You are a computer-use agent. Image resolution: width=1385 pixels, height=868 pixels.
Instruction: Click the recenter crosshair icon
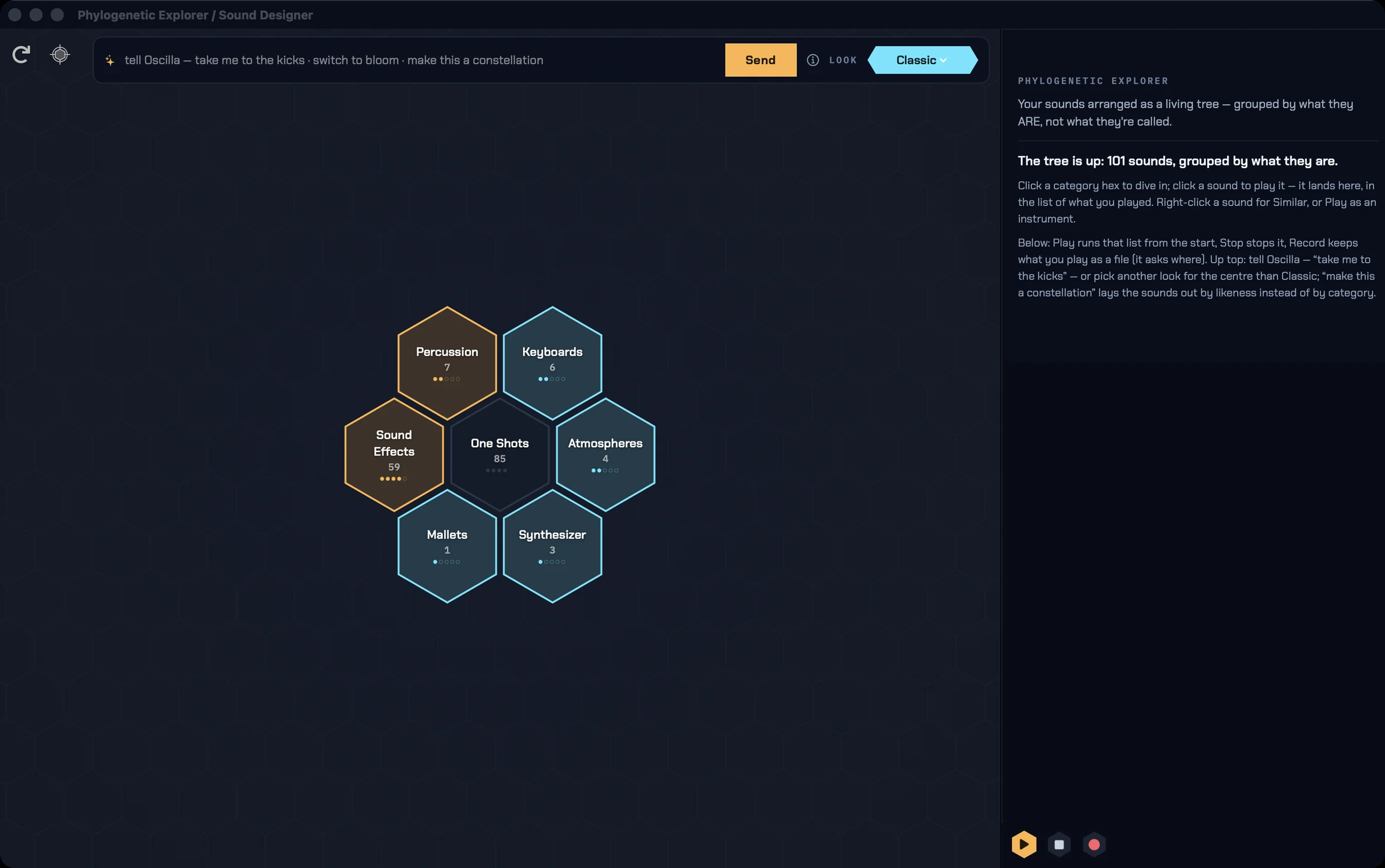(x=60, y=55)
